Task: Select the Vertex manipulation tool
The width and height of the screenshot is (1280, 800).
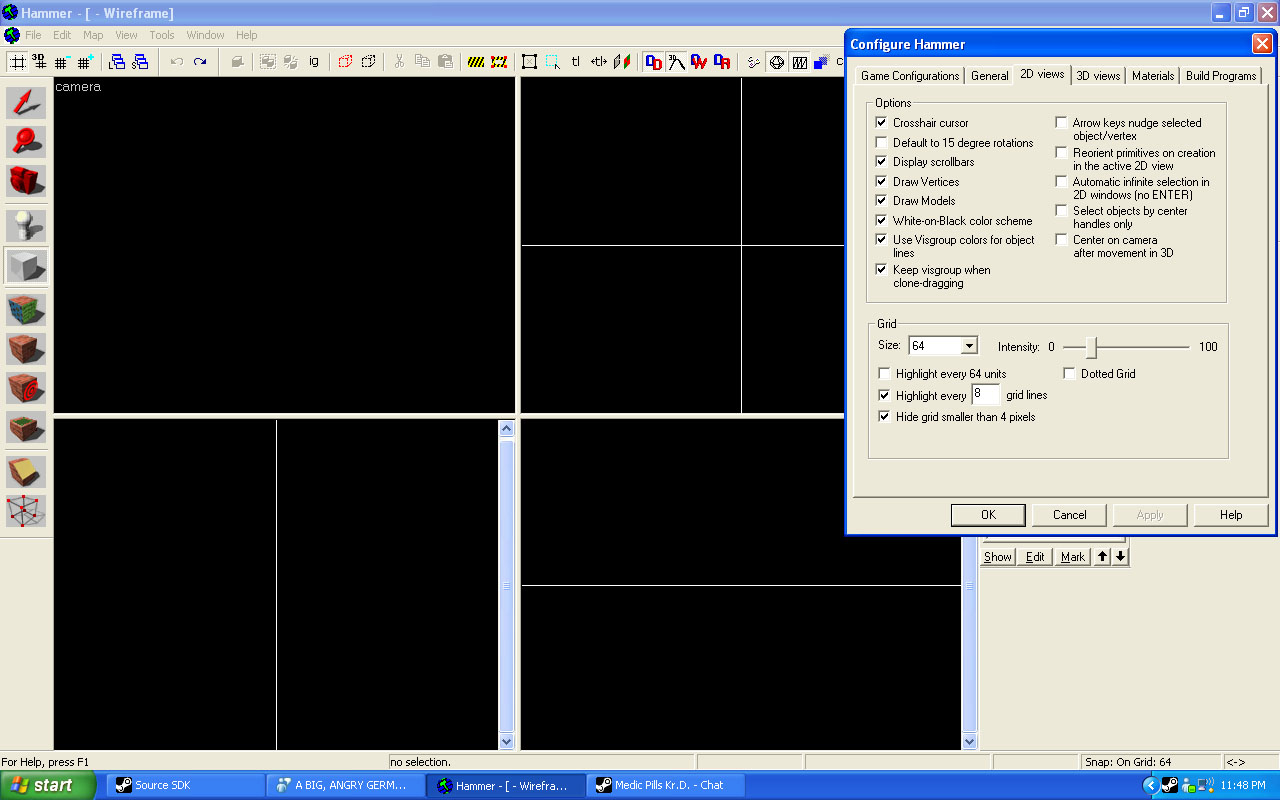Action: pyautogui.click(x=27, y=511)
